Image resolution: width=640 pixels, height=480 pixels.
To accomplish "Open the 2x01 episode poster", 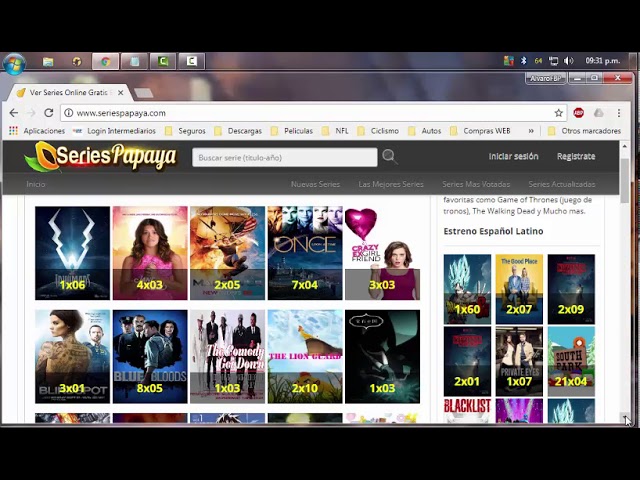I will point(467,361).
